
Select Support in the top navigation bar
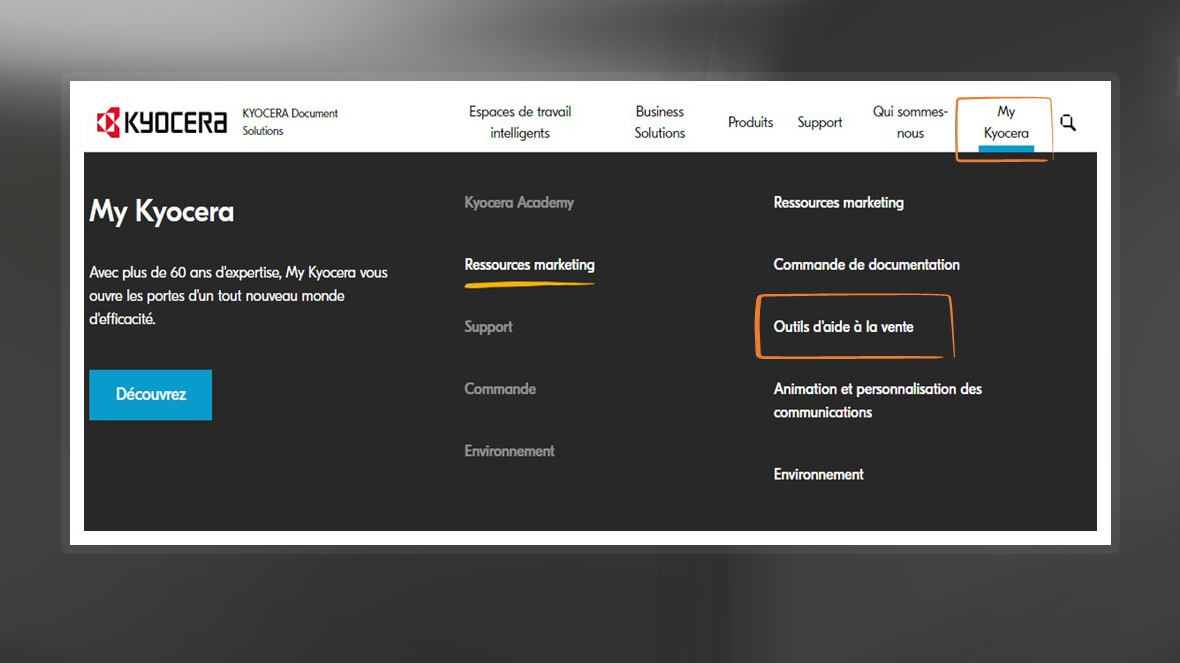click(819, 123)
